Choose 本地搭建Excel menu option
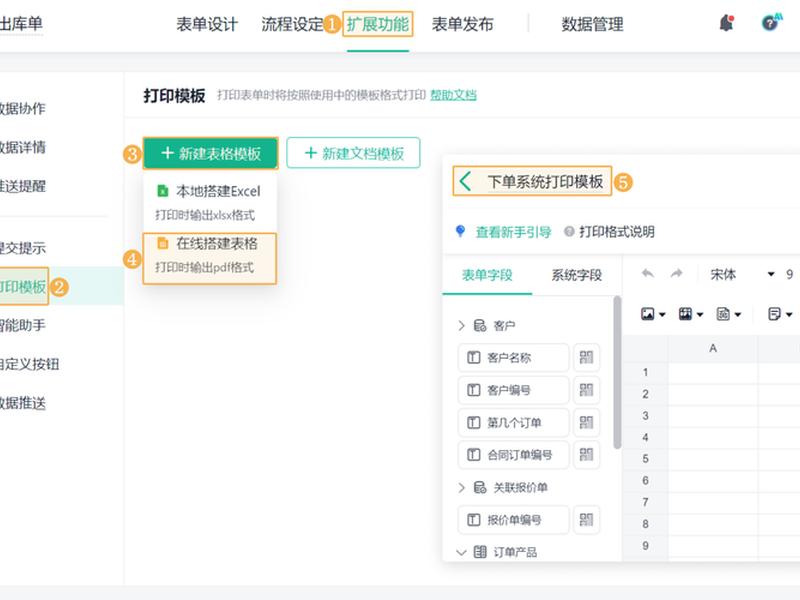Viewport: 800px width, 600px height. (x=210, y=203)
